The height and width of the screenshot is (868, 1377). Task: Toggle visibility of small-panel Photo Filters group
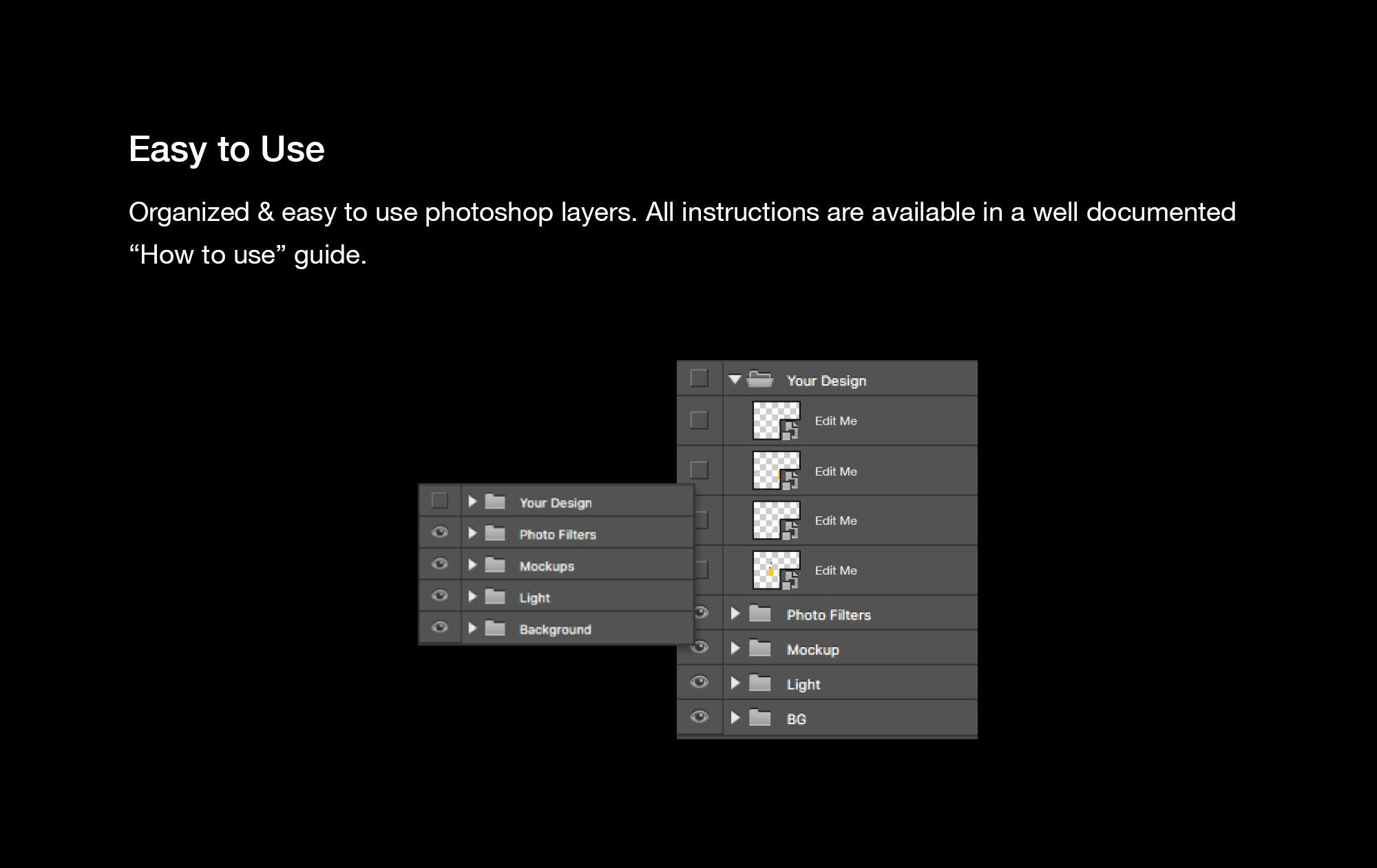click(439, 533)
